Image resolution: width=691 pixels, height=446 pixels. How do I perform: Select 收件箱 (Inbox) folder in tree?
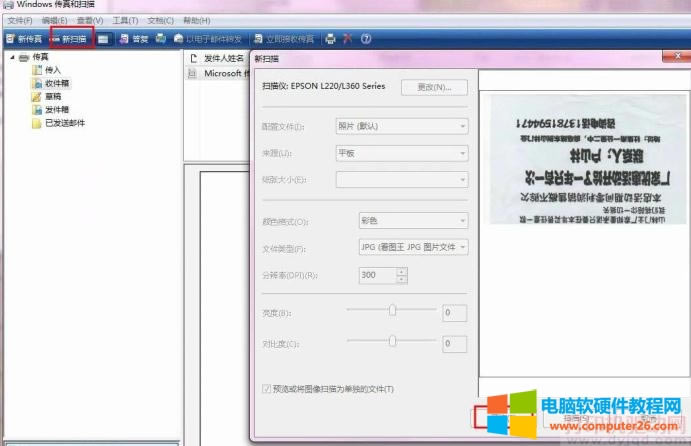pos(56,84)
